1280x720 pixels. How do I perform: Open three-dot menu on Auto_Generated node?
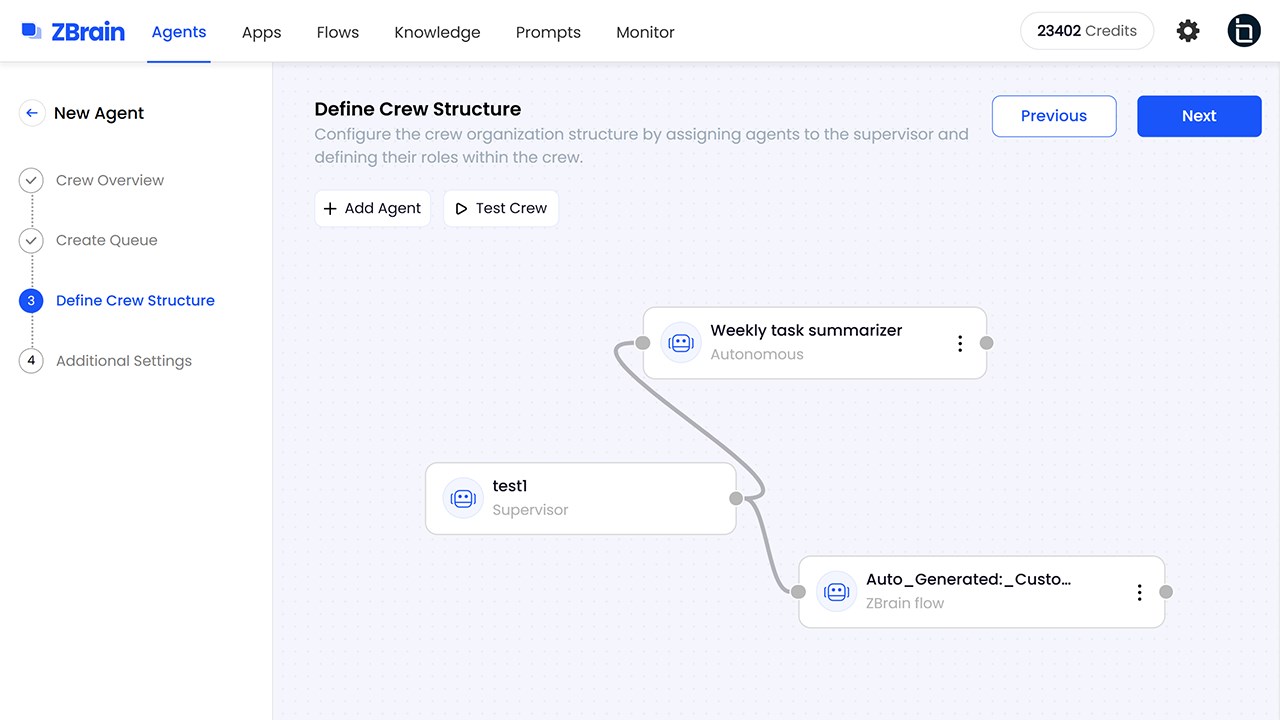[x=1139, y=592]
